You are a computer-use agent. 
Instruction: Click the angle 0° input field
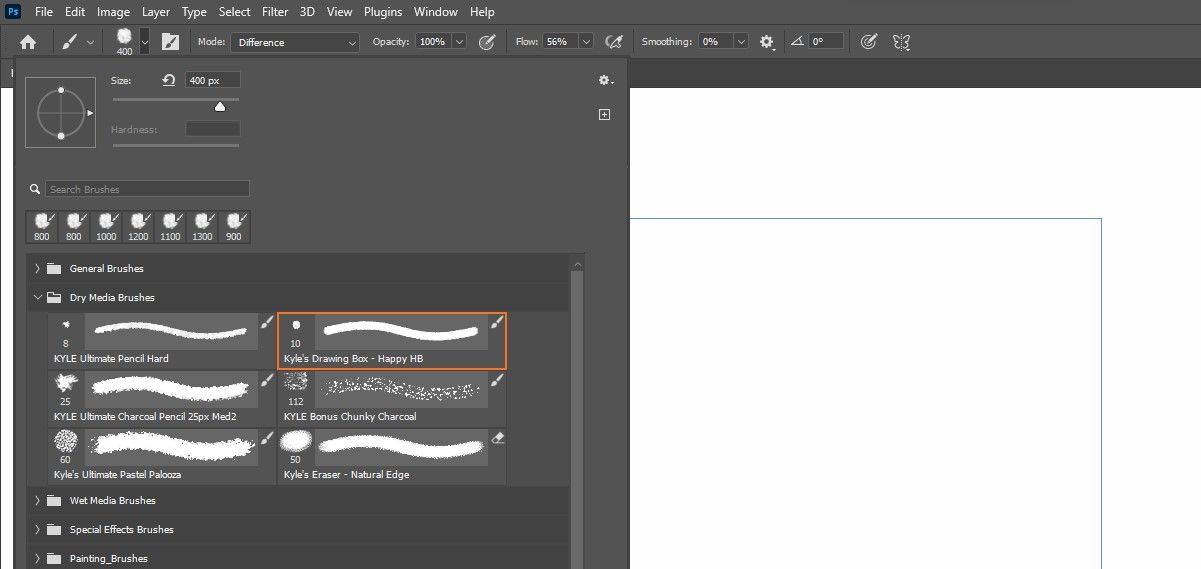(x=825, y=42)
